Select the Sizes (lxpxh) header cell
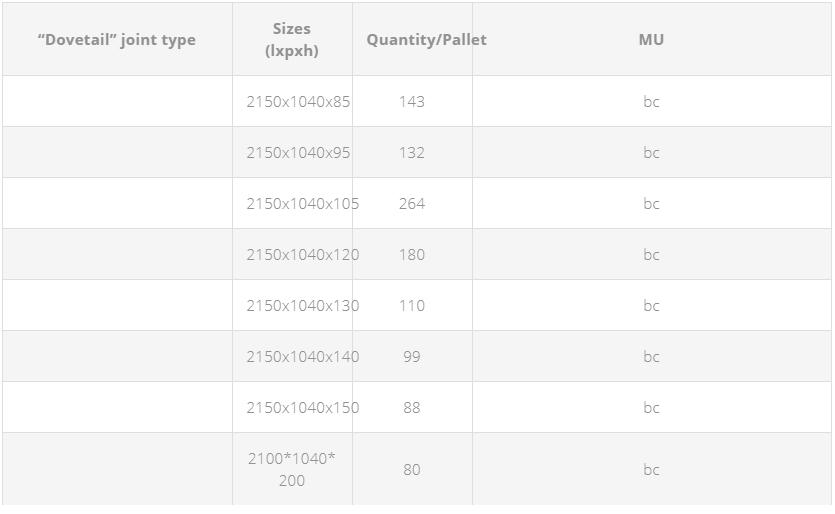Screen dimensions: 835x514 coord(292,39)
